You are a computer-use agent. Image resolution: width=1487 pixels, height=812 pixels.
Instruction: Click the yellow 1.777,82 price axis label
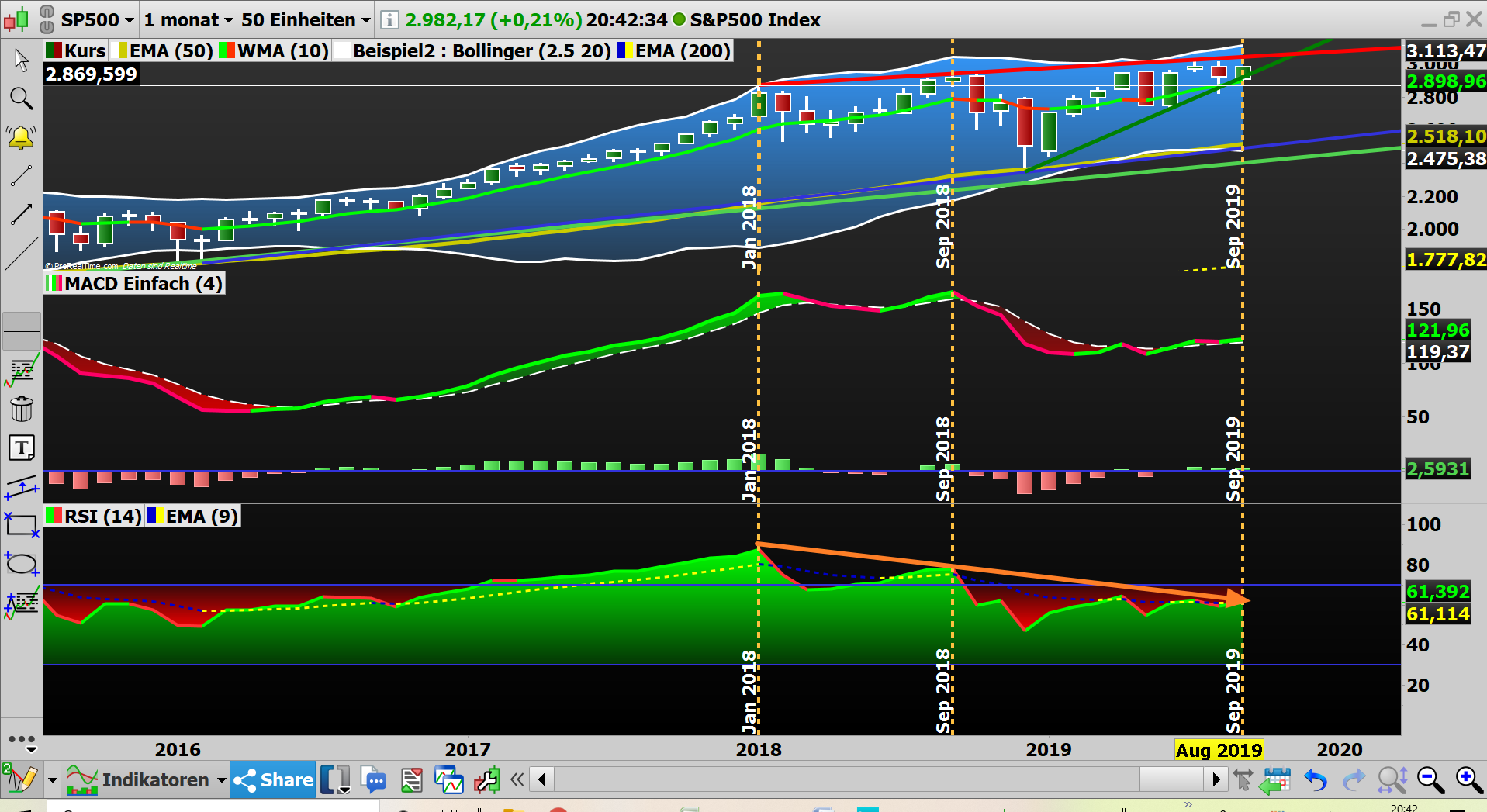tap(1446, 259)
